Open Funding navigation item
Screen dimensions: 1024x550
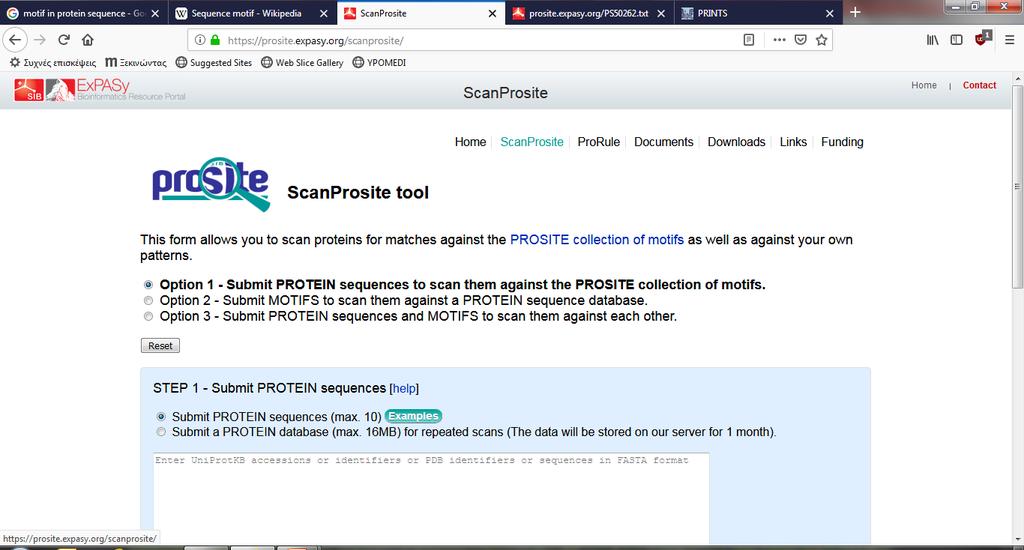point(842,142)
